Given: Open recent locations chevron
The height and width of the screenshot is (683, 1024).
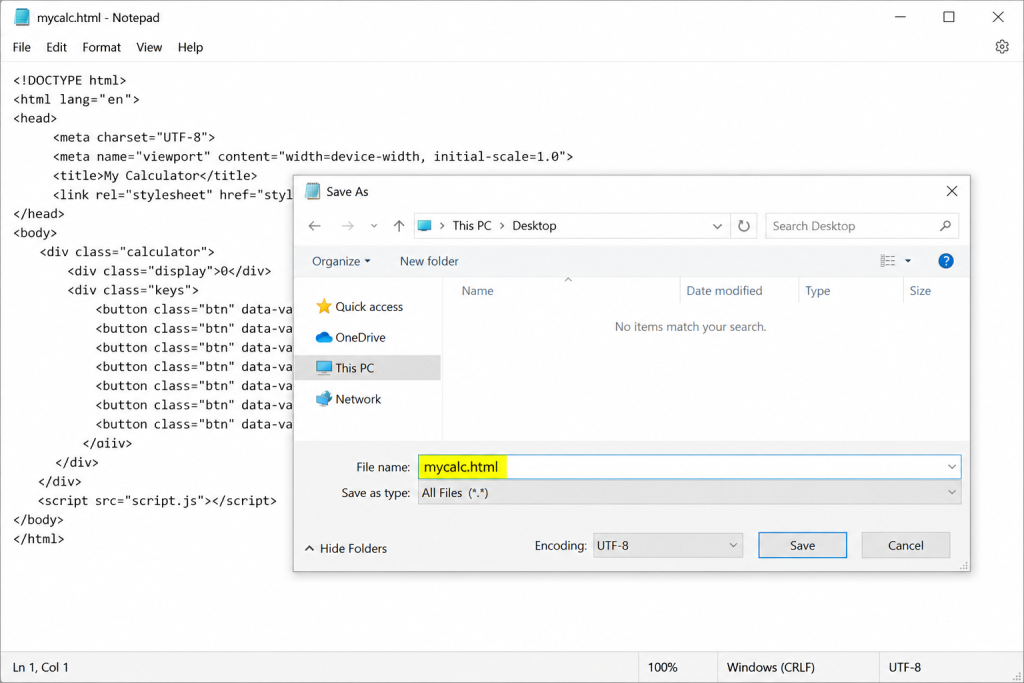Looking at the screenshot, I should point(374,226).
